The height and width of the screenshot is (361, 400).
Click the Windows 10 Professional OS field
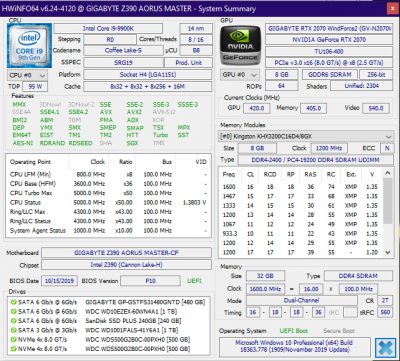pos(294,346)
